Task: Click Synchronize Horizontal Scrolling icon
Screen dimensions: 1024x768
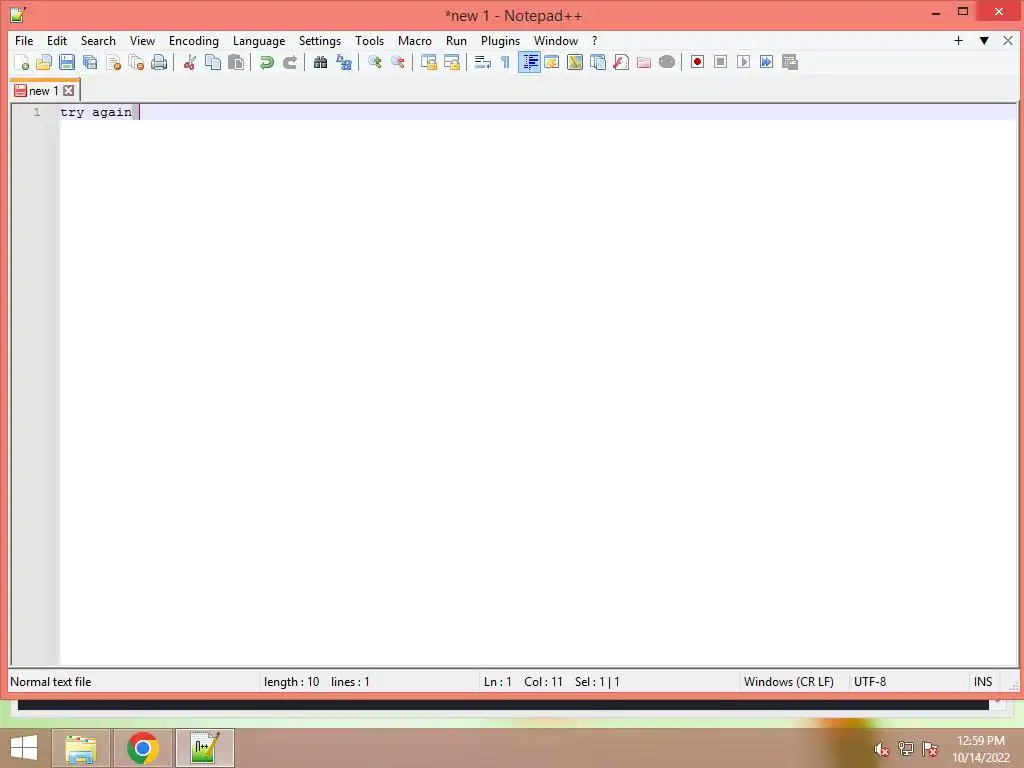Action: point(451,62)
